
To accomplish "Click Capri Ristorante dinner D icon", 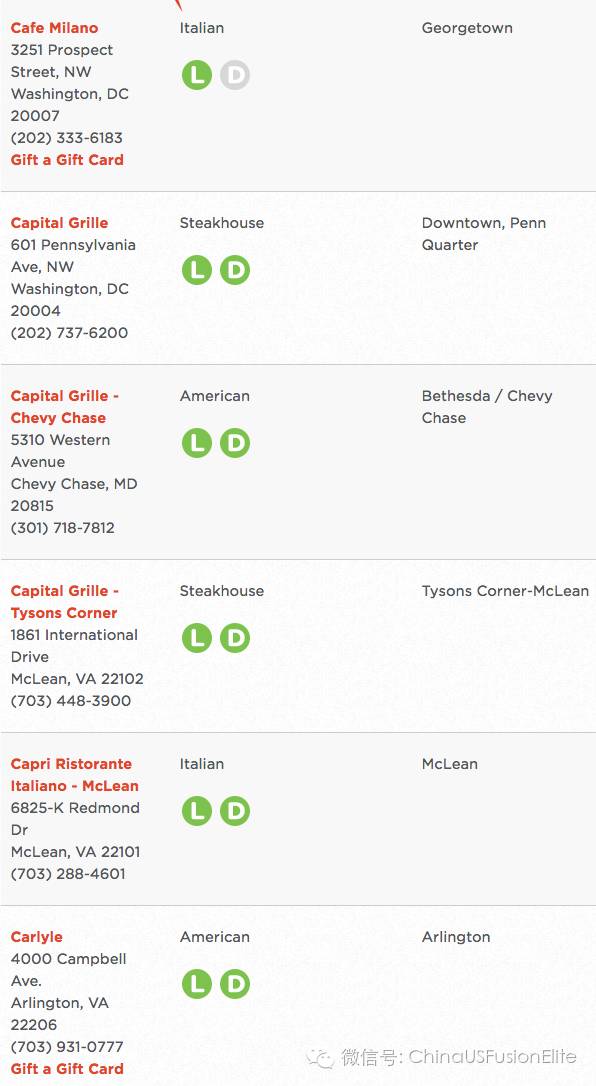I will pyautogui.click(x=235, y=811).
